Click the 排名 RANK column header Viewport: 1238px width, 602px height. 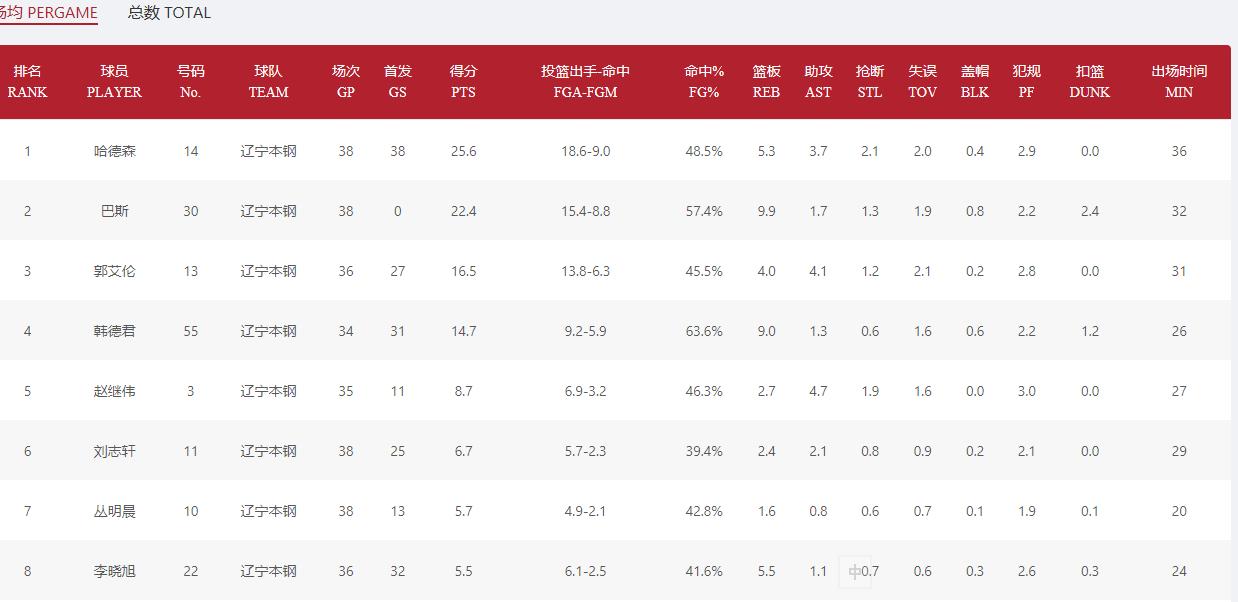pyautogui.click(x=27, y=82)
